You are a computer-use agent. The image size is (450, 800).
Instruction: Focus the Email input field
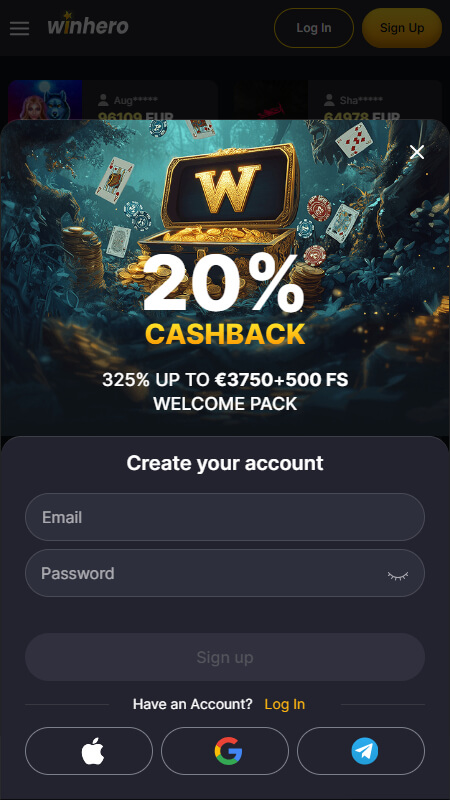tap(225, 517)
